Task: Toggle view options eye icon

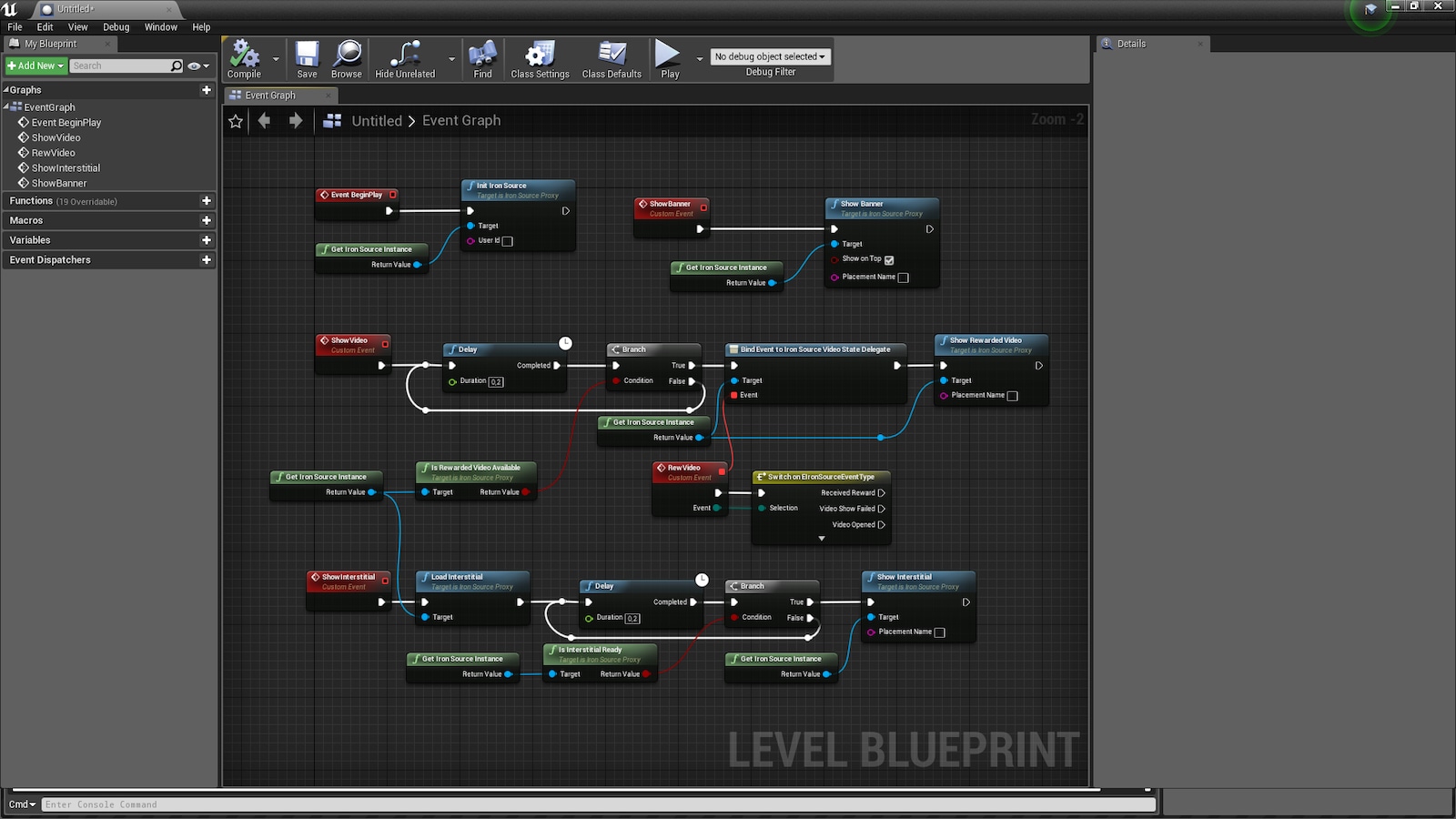Action: pos(197,66)
